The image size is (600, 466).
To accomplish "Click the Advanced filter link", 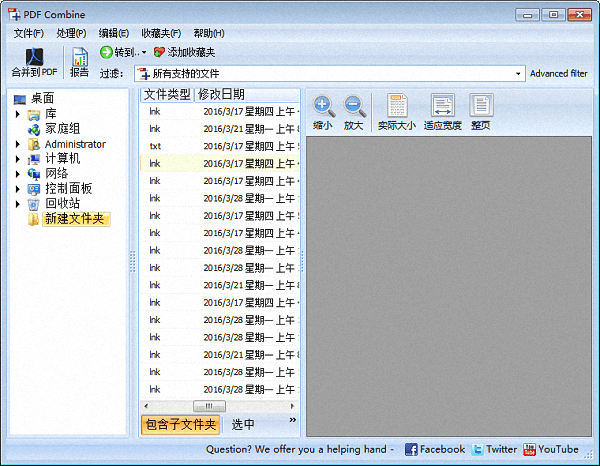I will click(x=559, y=73).
